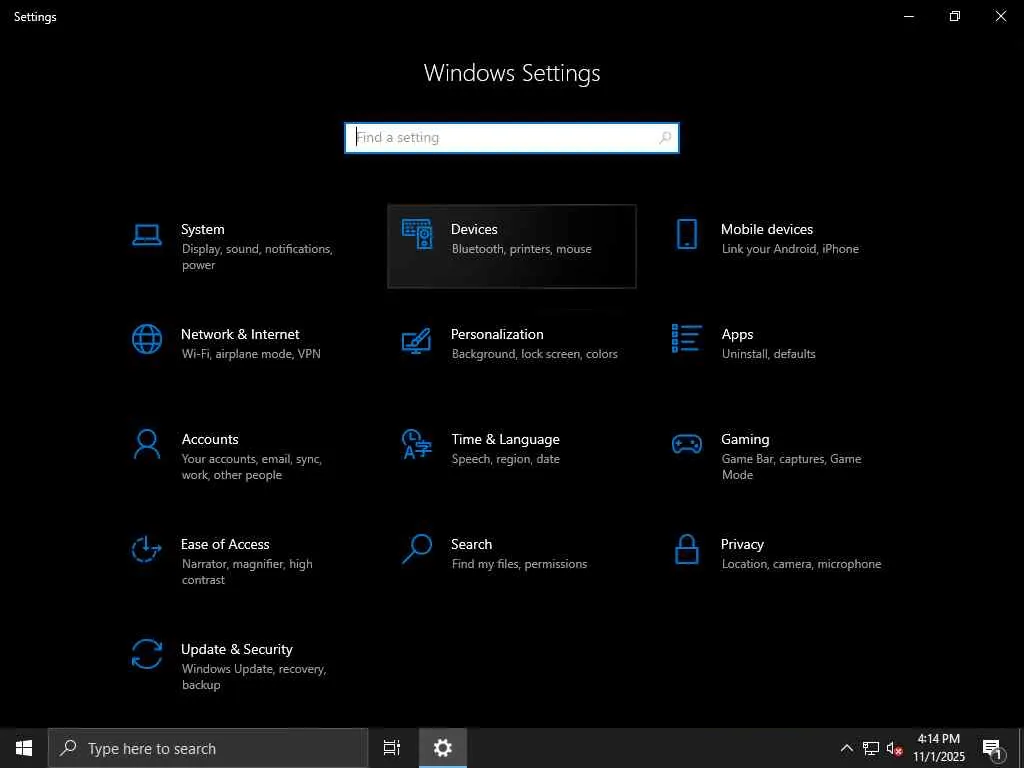The image size is (1024, 768).
Task: Click the Network & Internet globe icon
Action: [147, 339]
